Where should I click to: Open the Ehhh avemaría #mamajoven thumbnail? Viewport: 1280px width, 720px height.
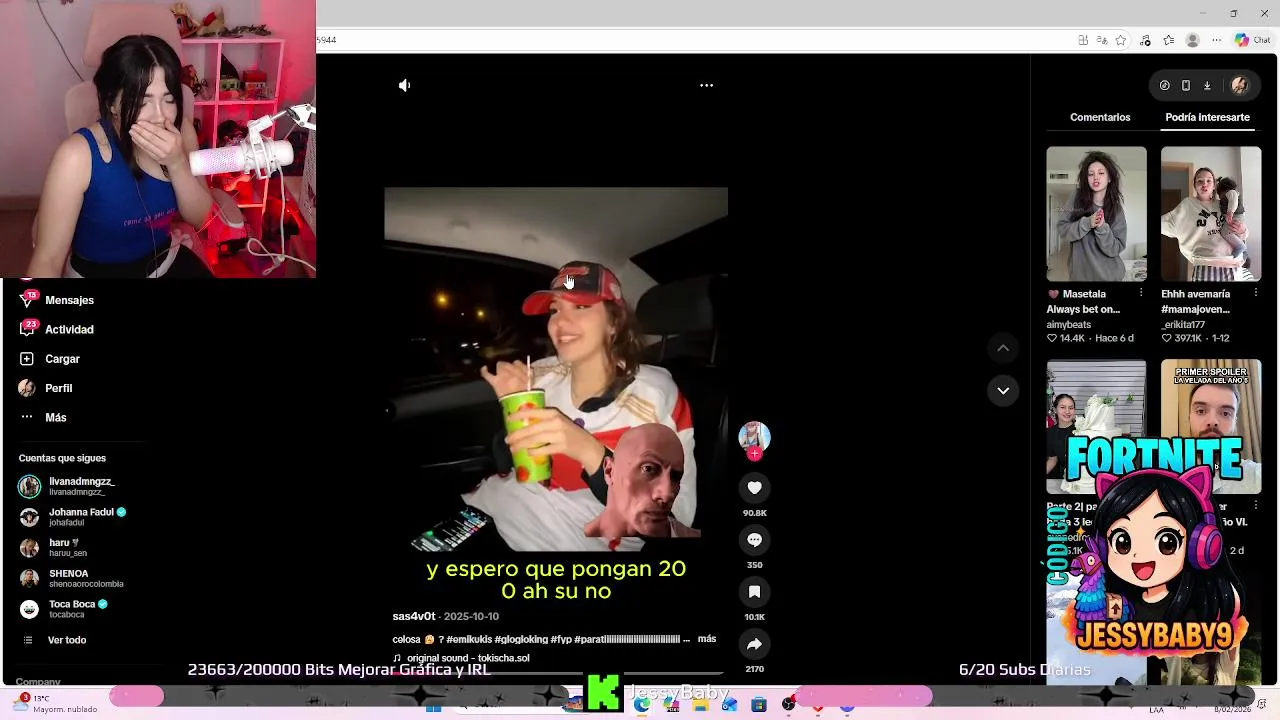(1211, 214)
